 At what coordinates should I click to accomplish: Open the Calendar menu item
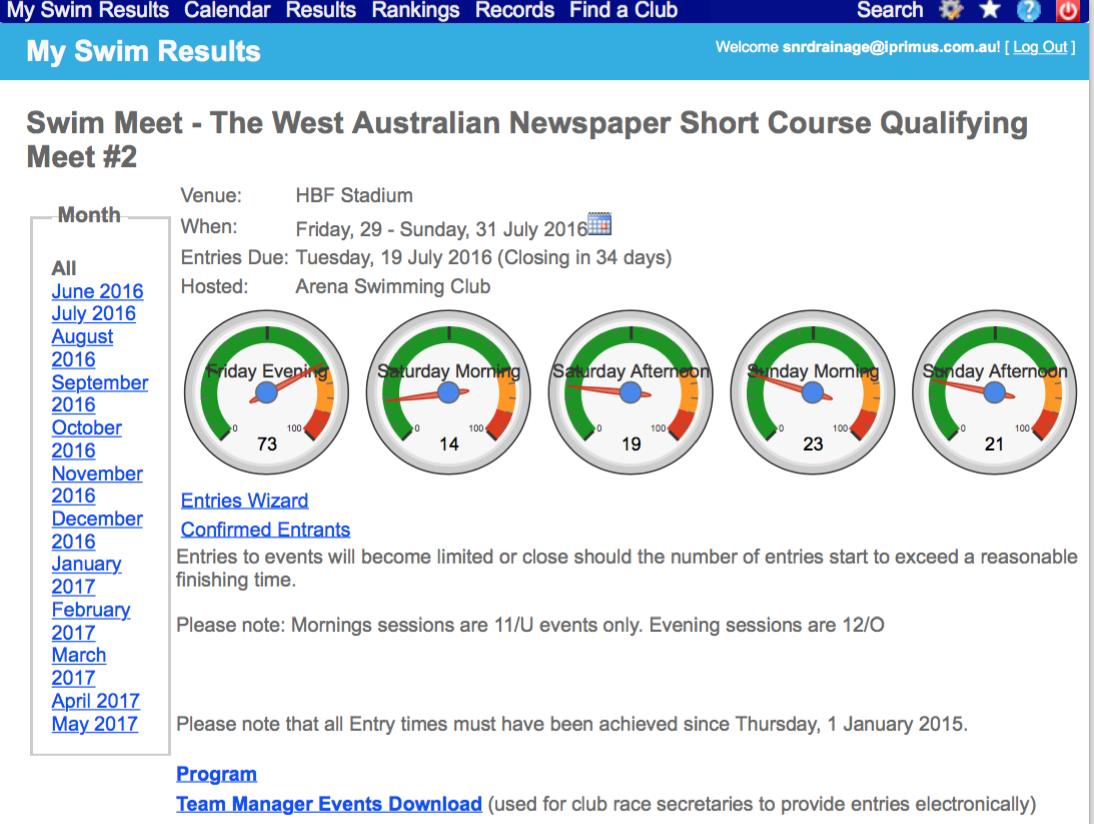[x=227, y=11]
